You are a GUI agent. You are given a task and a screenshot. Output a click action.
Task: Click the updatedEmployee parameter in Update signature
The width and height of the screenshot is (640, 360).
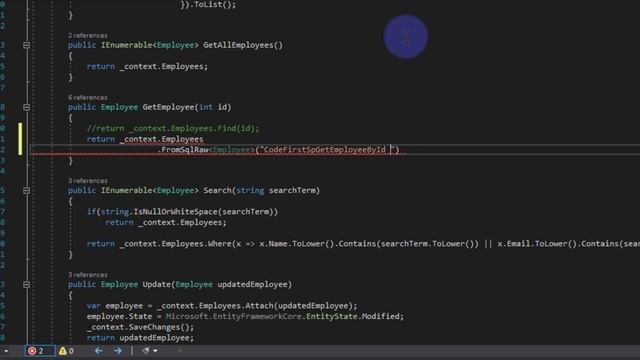click(x=252, y=284)
